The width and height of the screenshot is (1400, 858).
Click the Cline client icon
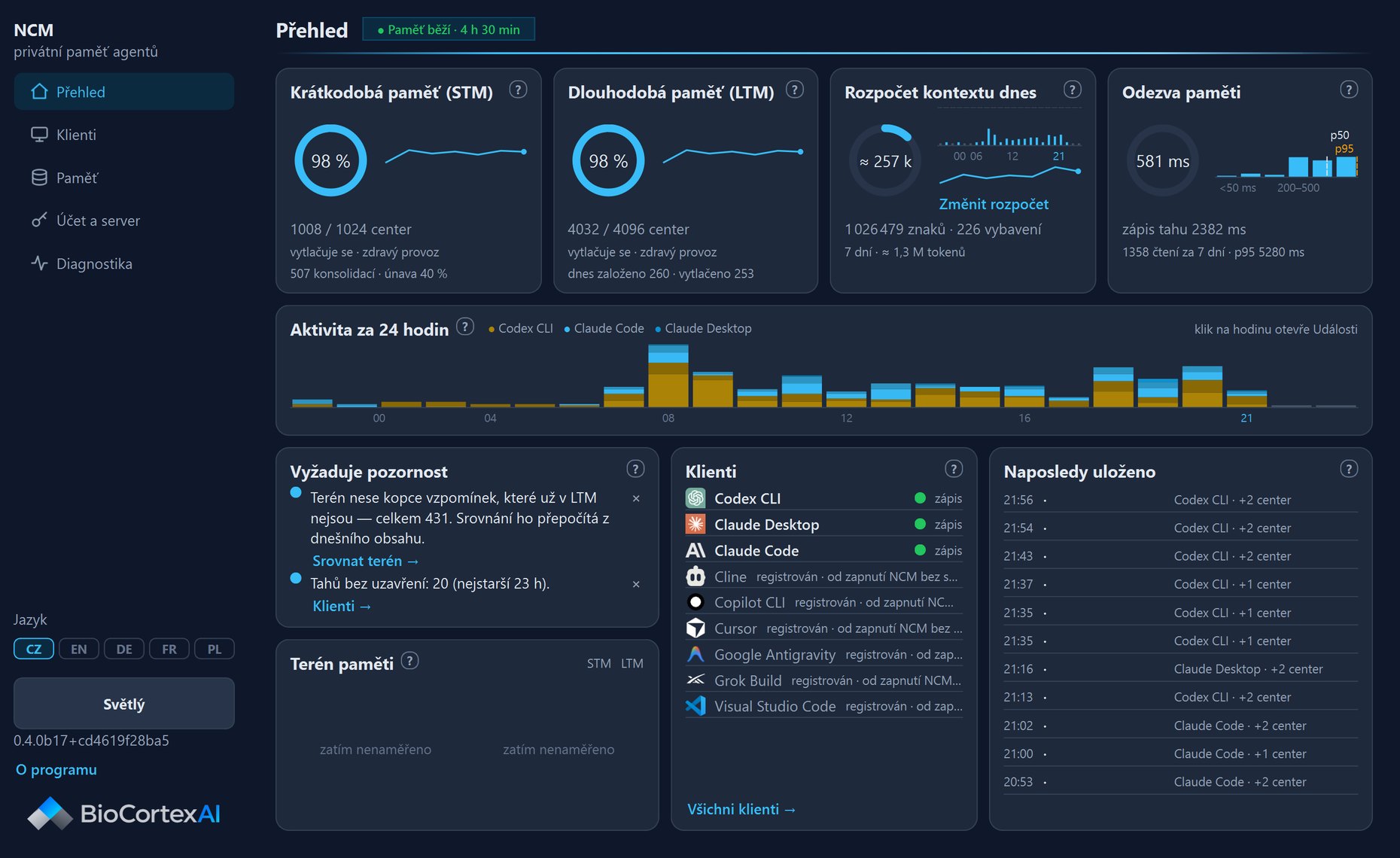(x=695, y=577)
